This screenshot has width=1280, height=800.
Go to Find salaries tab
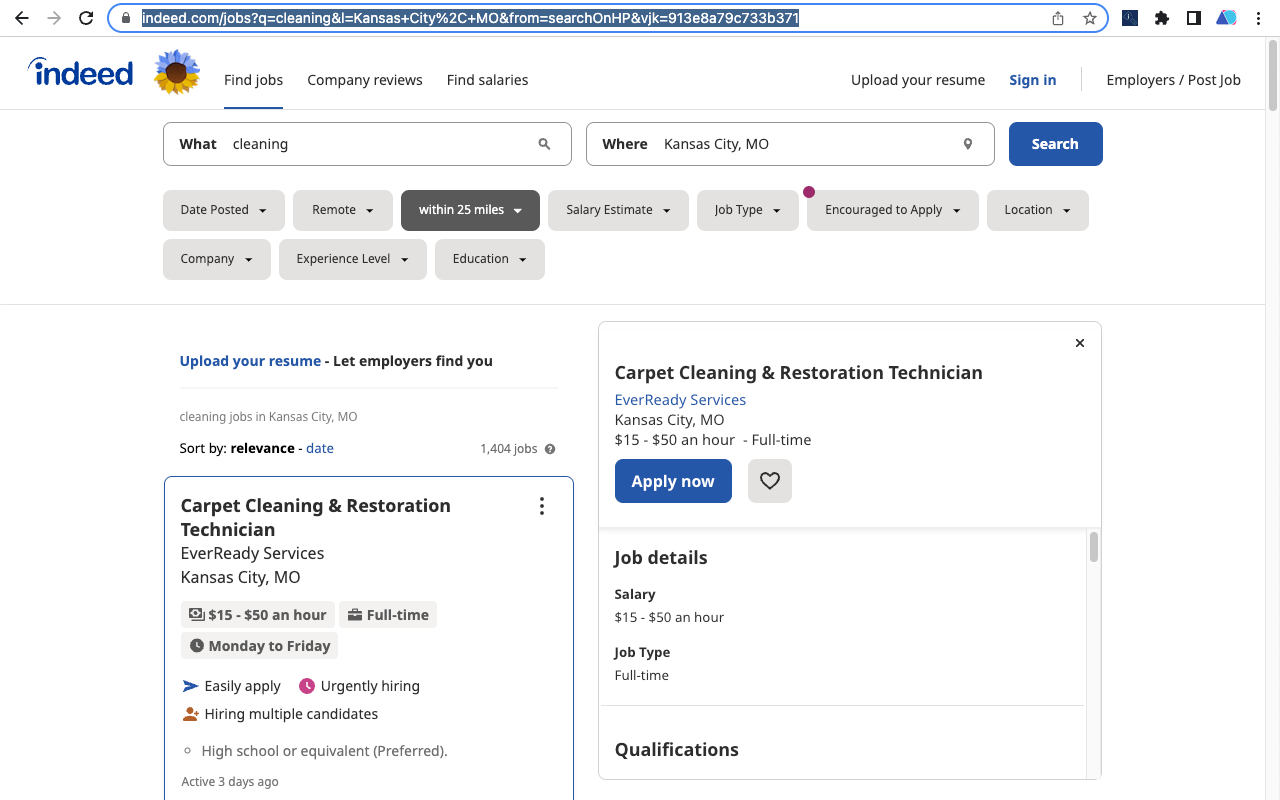click(487, 80)
